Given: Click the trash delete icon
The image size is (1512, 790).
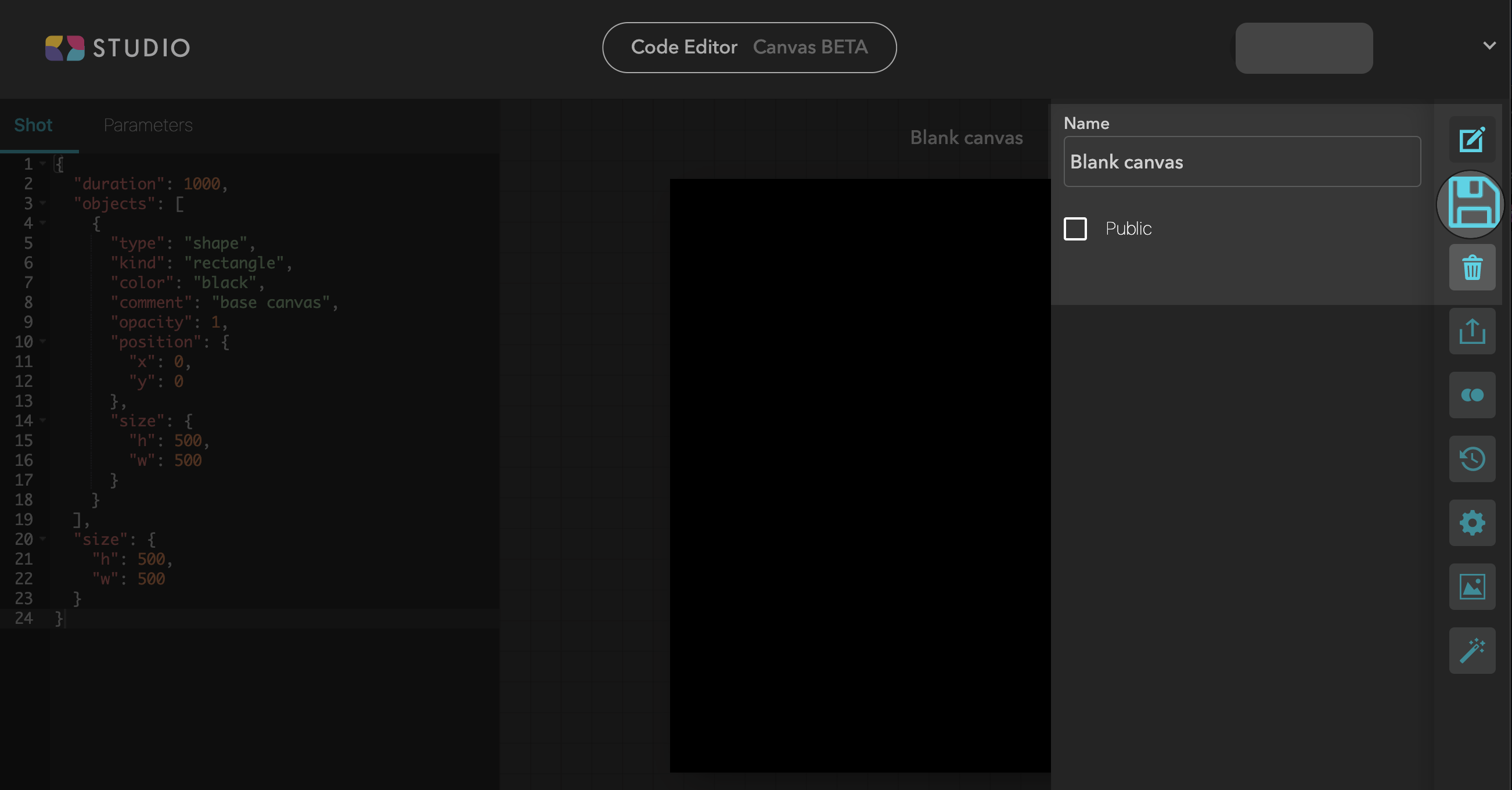Looking at the screenshot, I should [1472, 267].
